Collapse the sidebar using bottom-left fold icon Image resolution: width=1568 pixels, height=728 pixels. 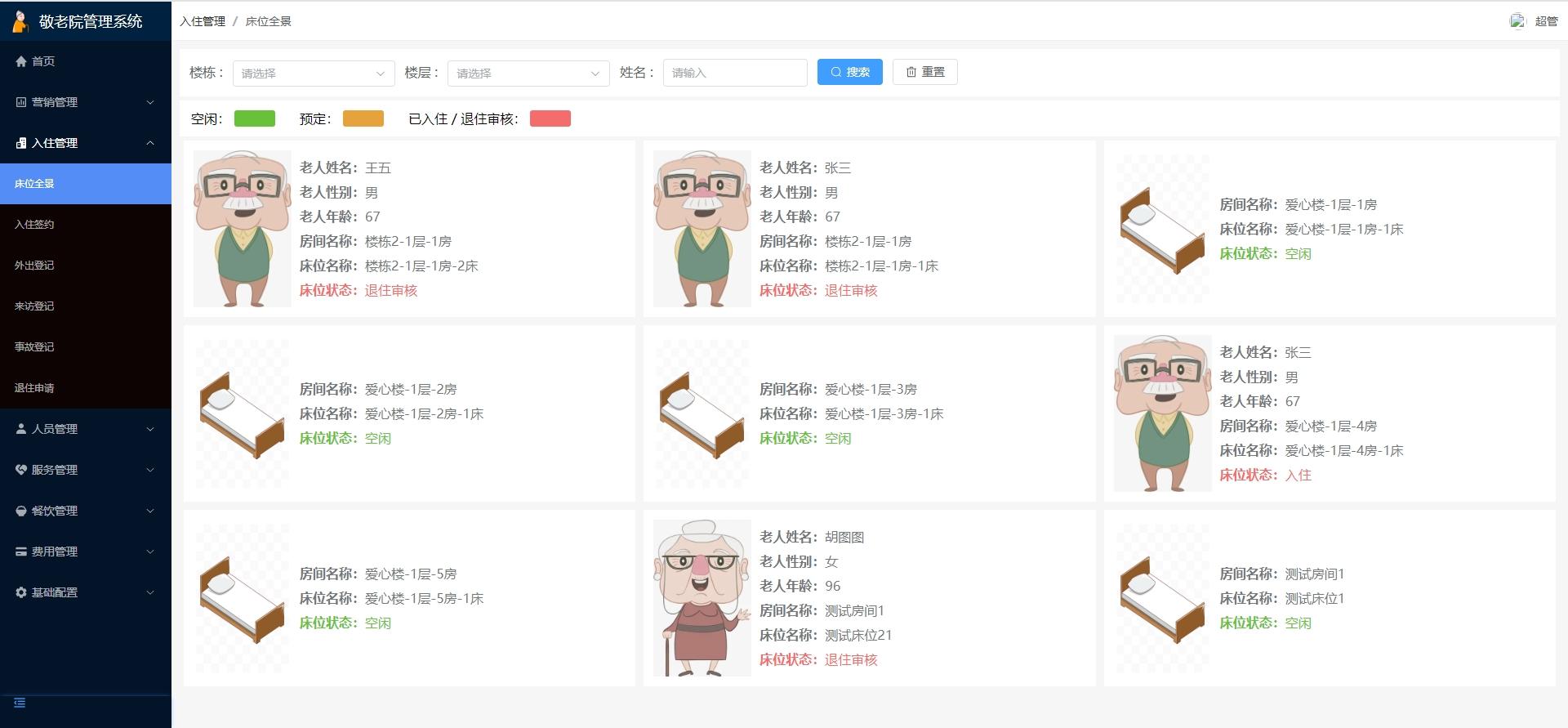tap(20, 703)
